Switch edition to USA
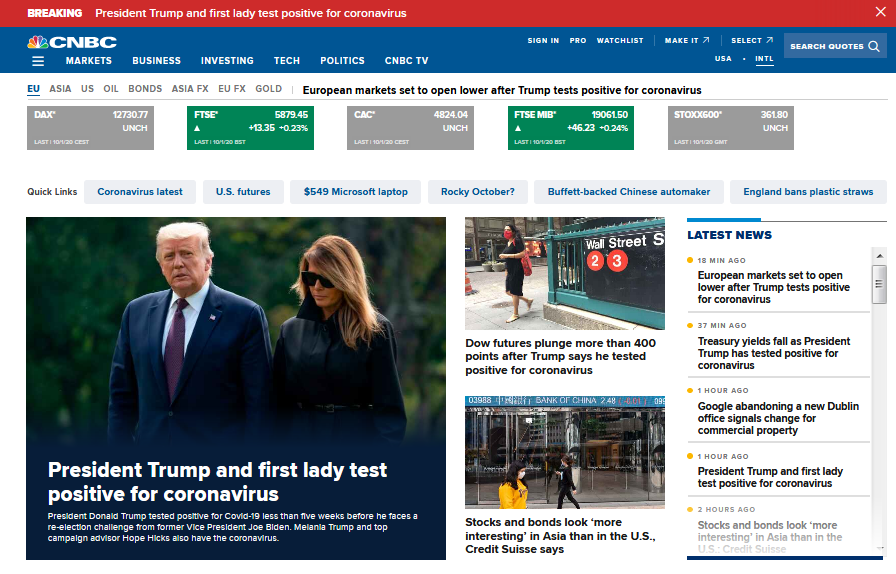 (723, 58)
